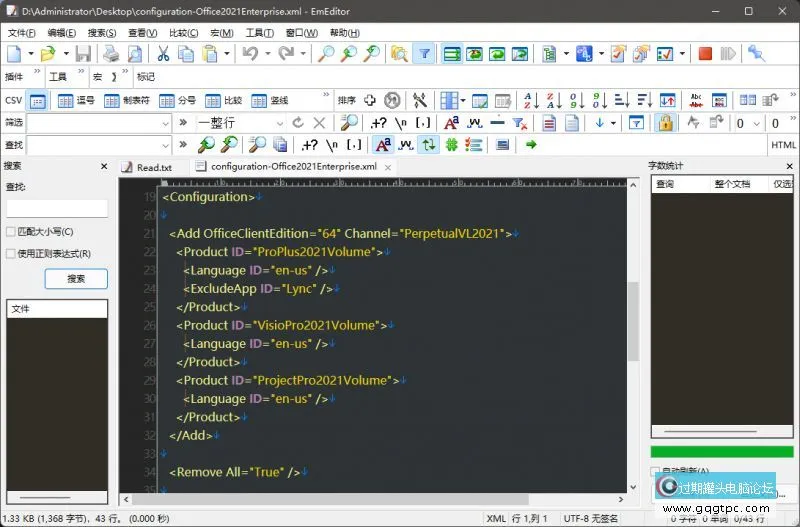This screenshot has height=527, width=800.
Task: Click the Sort A to Z icon
Action: 529,100
